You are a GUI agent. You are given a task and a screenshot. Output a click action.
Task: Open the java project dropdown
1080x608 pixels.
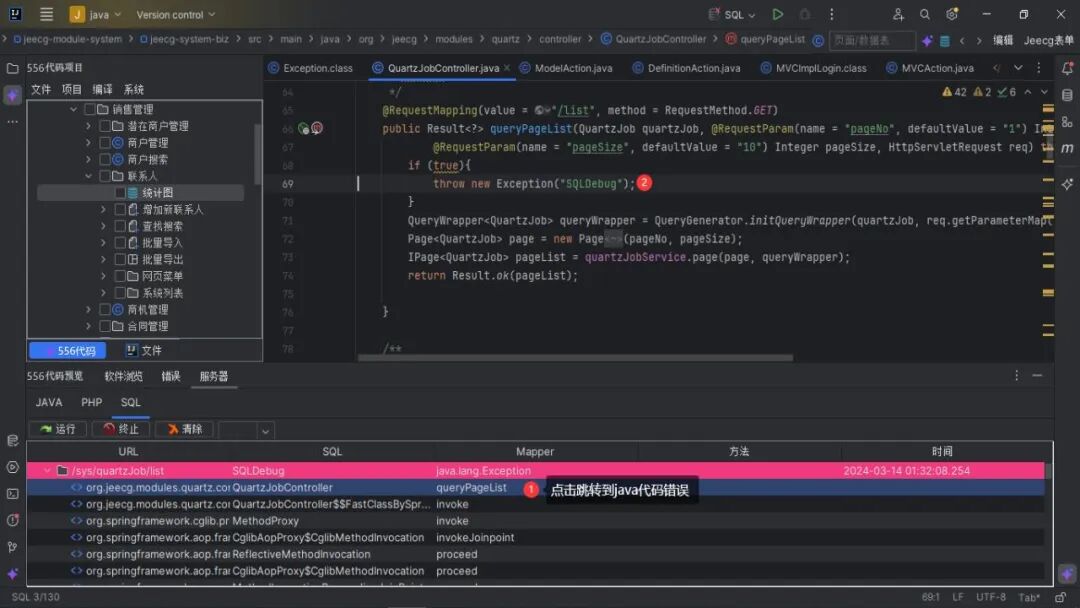(96, 14)
